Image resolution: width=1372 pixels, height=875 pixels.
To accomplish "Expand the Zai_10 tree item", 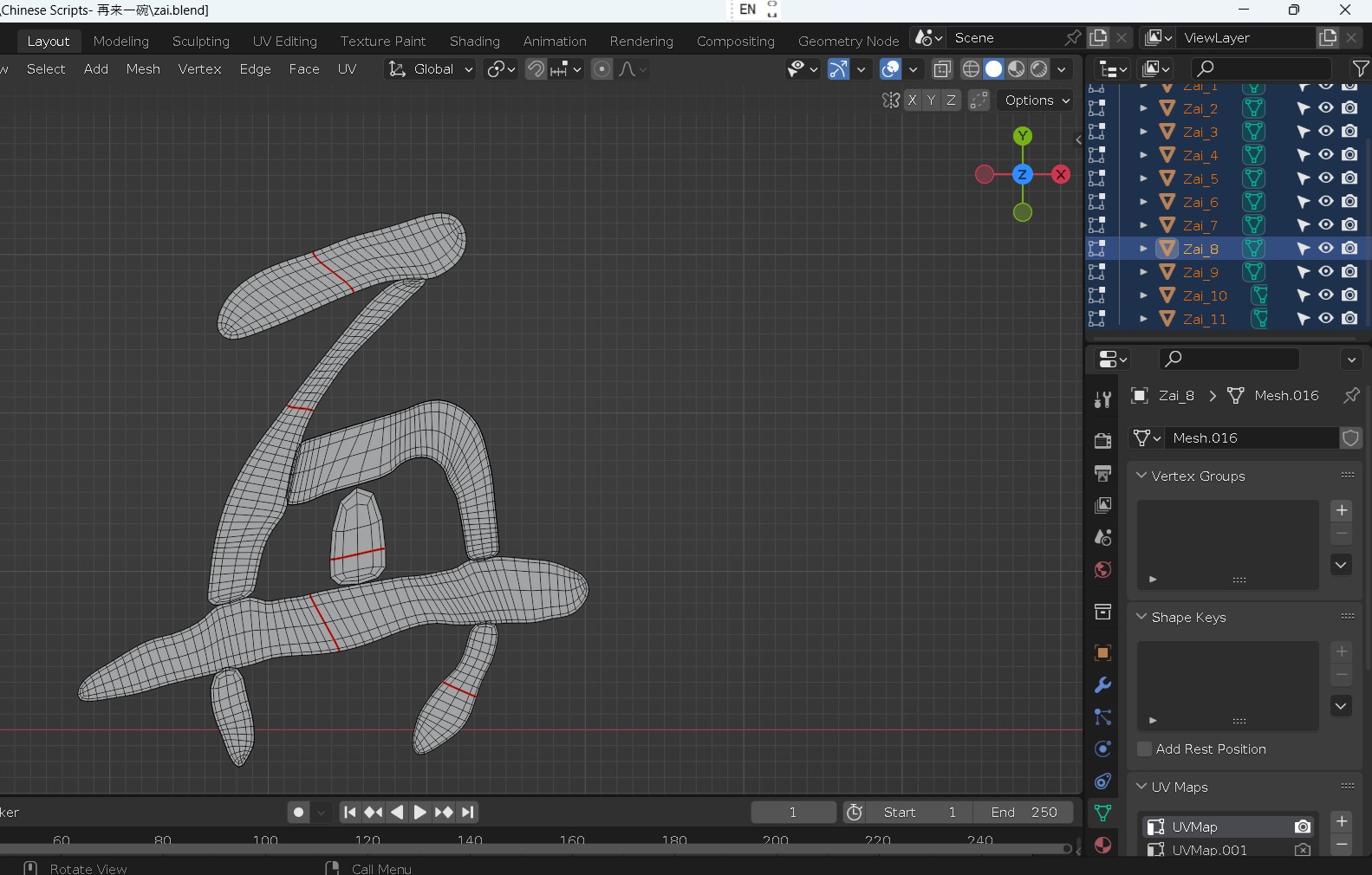I will click(x=1143, y=295).
